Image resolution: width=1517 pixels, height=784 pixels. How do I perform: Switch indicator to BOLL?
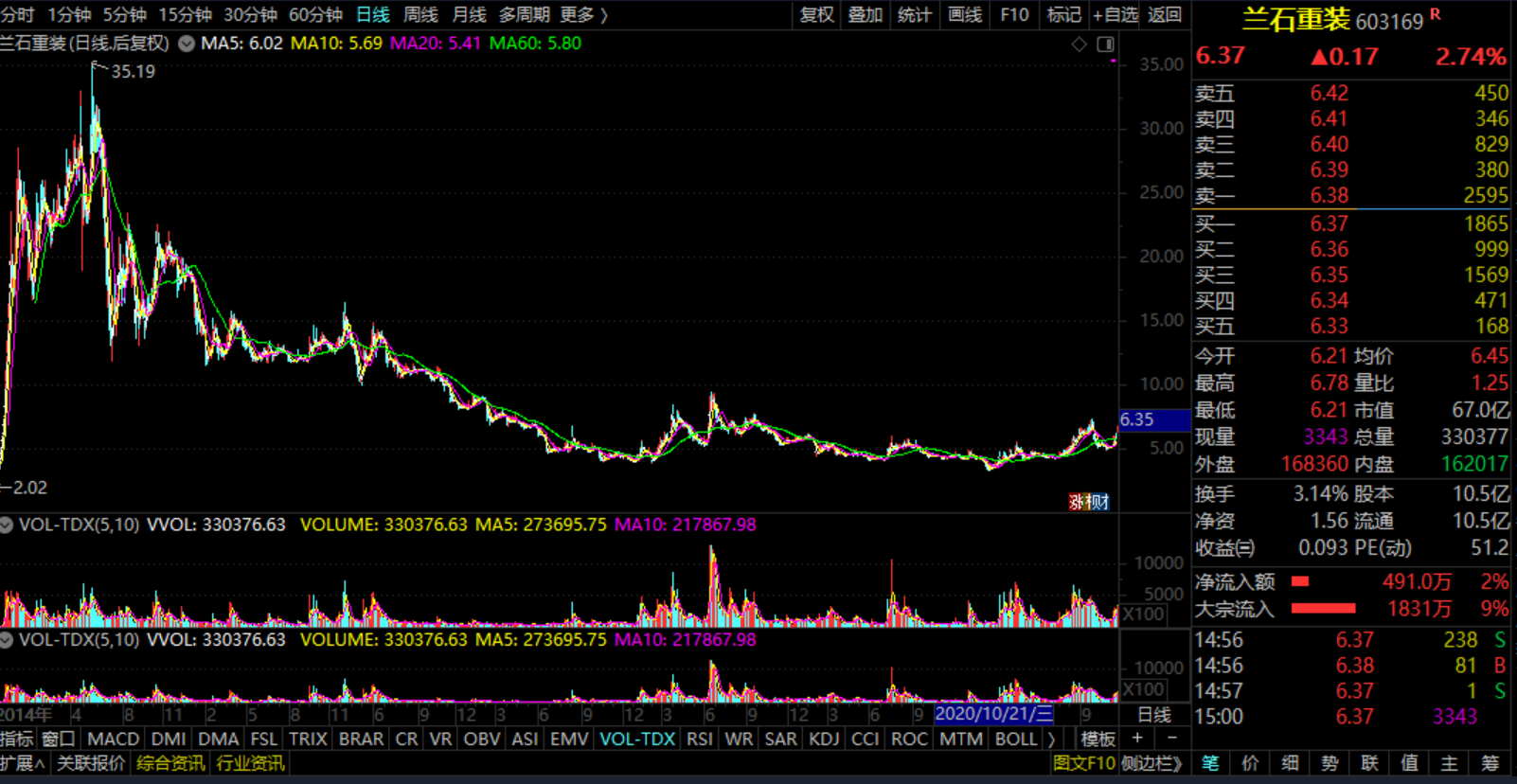coord(1016,739)
